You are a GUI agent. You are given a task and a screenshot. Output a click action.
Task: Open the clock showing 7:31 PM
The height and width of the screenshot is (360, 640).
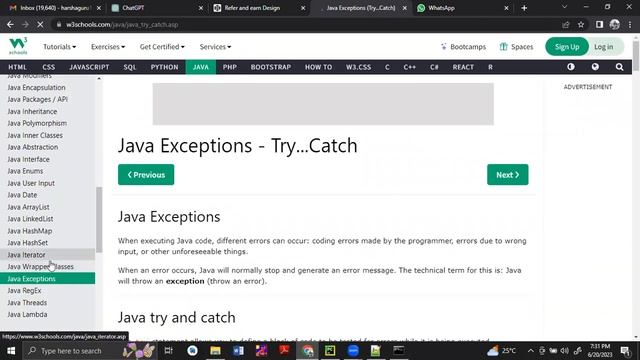pos(600,351)
